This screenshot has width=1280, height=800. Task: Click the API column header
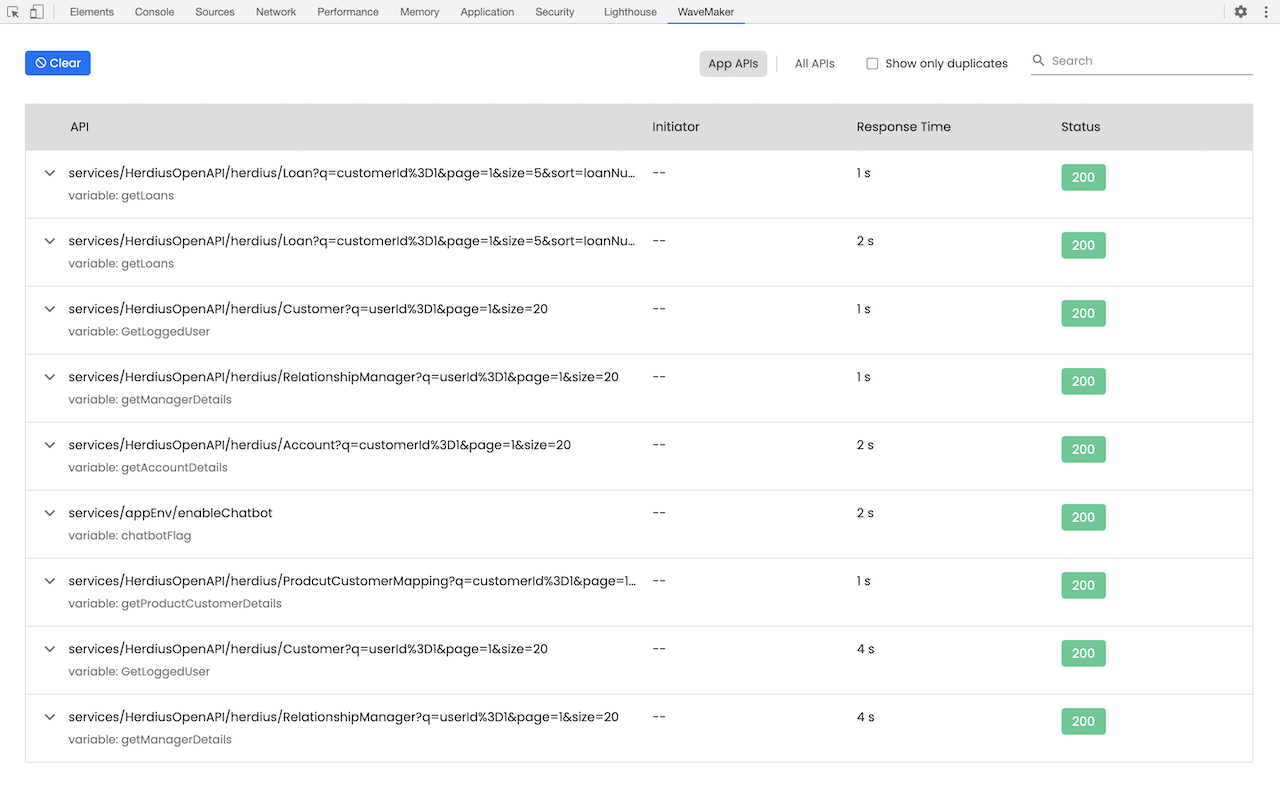point(80,127)
